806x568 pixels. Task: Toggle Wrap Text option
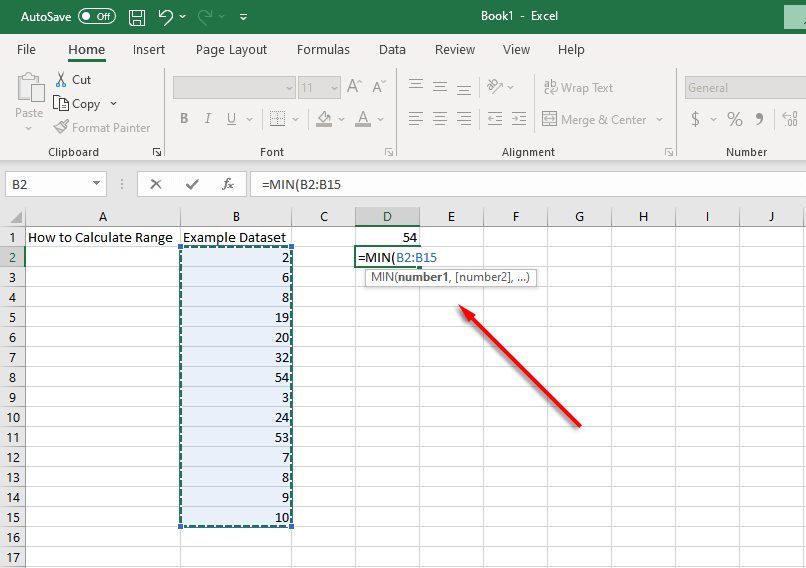click(x=578, y=88)
